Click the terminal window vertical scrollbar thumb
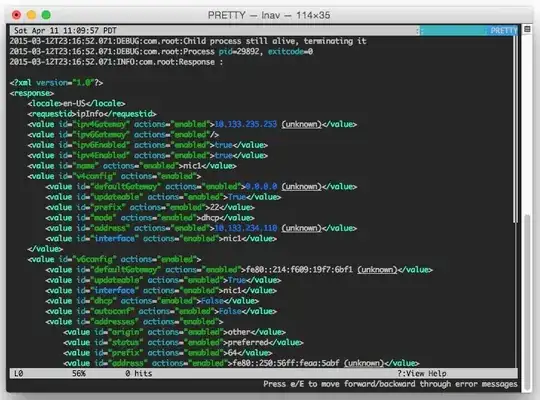The image size is (540, 400). tap(527, 302)
